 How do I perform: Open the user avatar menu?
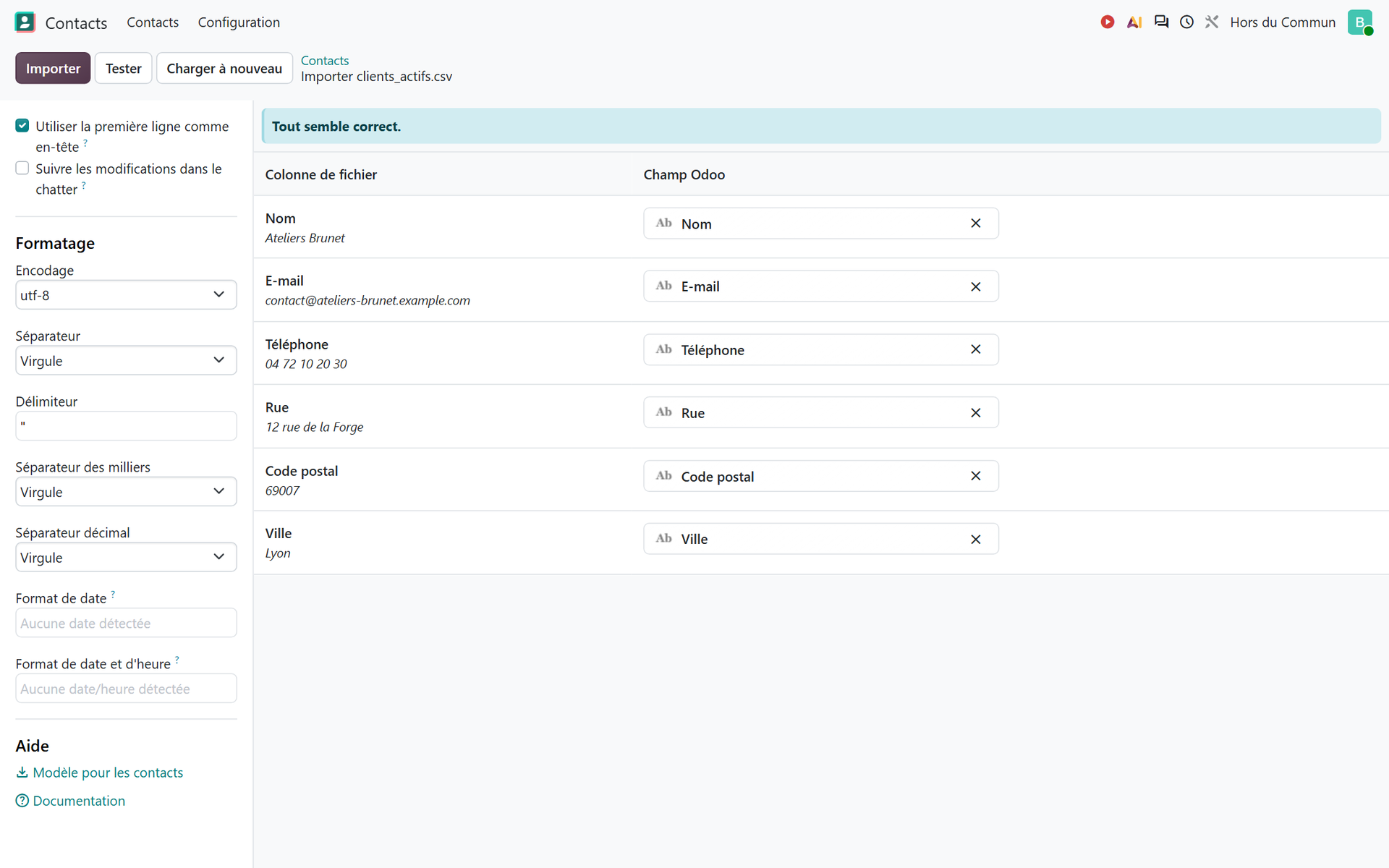tap(1360, 22)
